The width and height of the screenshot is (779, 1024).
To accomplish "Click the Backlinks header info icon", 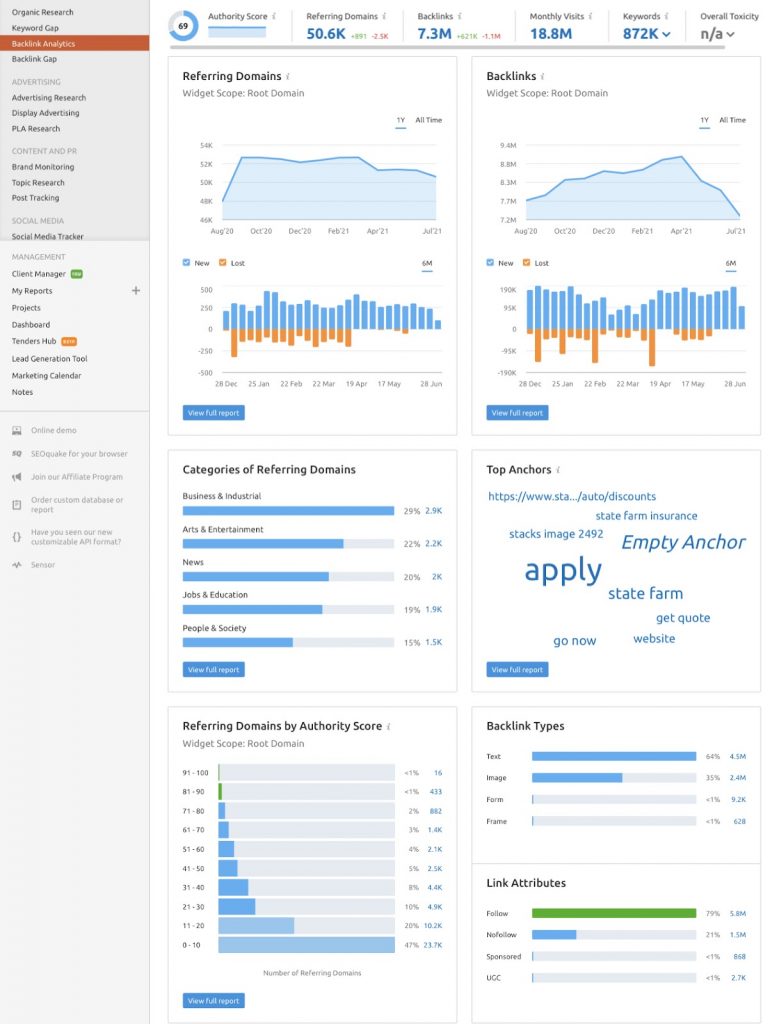I will [460, 16].
